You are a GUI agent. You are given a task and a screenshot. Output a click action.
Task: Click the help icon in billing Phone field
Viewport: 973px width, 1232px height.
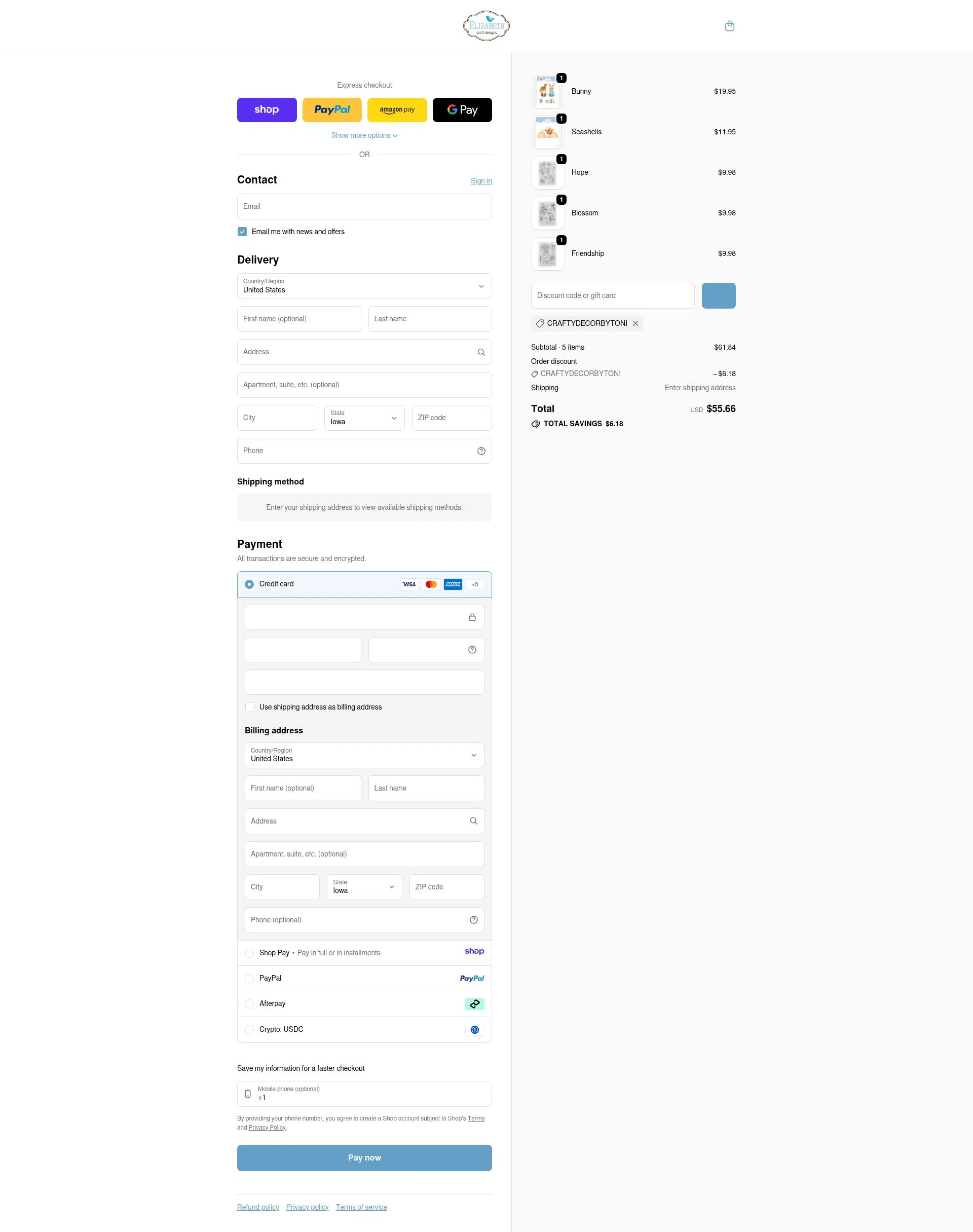point(473,920)
